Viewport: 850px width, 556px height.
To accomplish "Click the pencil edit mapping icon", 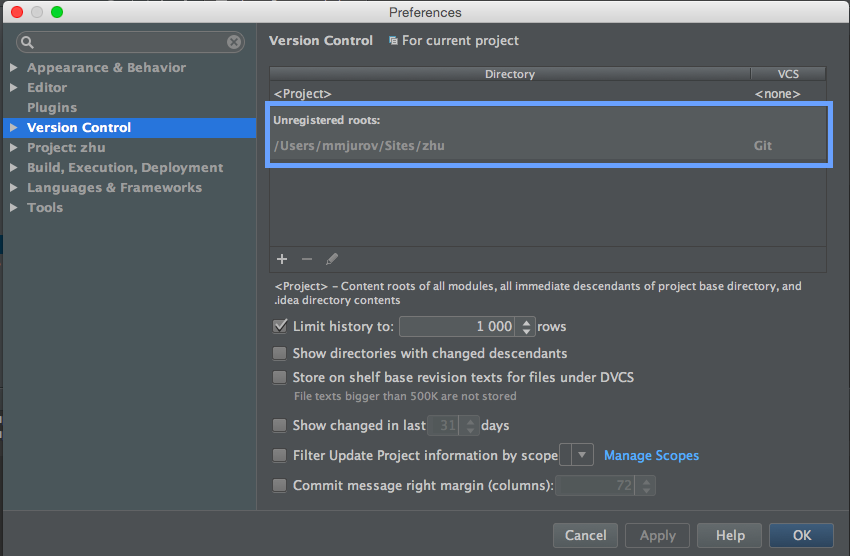I will pos(332,259).
